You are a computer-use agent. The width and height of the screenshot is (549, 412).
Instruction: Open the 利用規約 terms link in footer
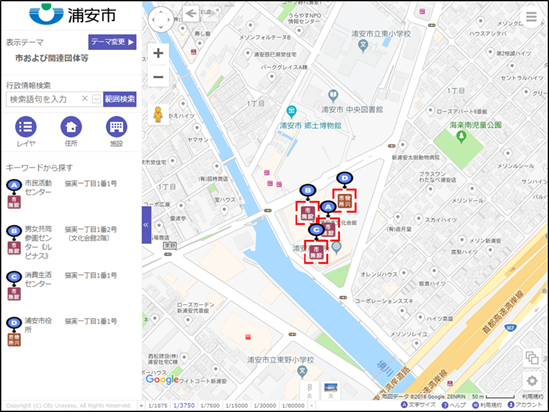487,405
